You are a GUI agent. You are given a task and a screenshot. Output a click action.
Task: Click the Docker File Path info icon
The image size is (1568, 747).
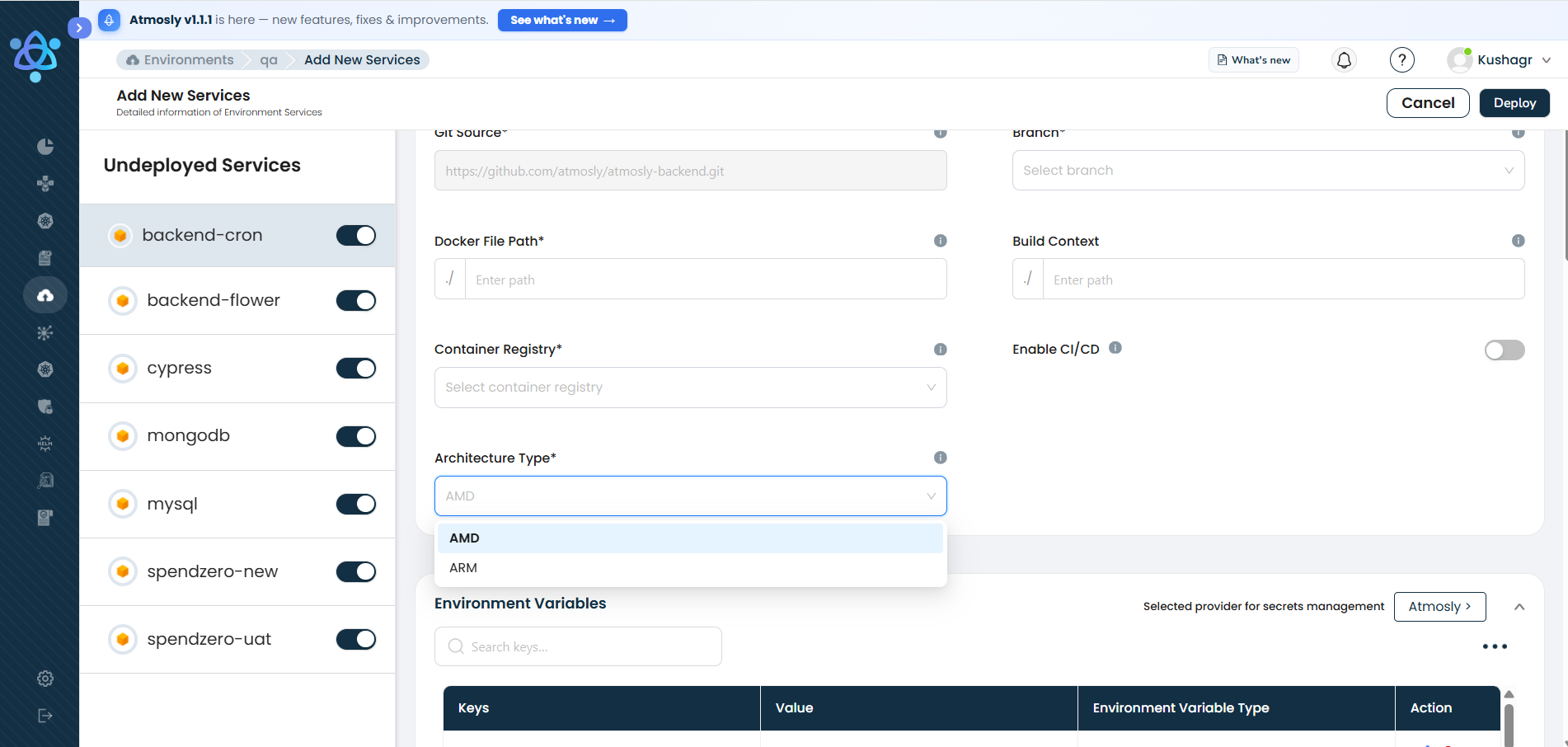940,241
